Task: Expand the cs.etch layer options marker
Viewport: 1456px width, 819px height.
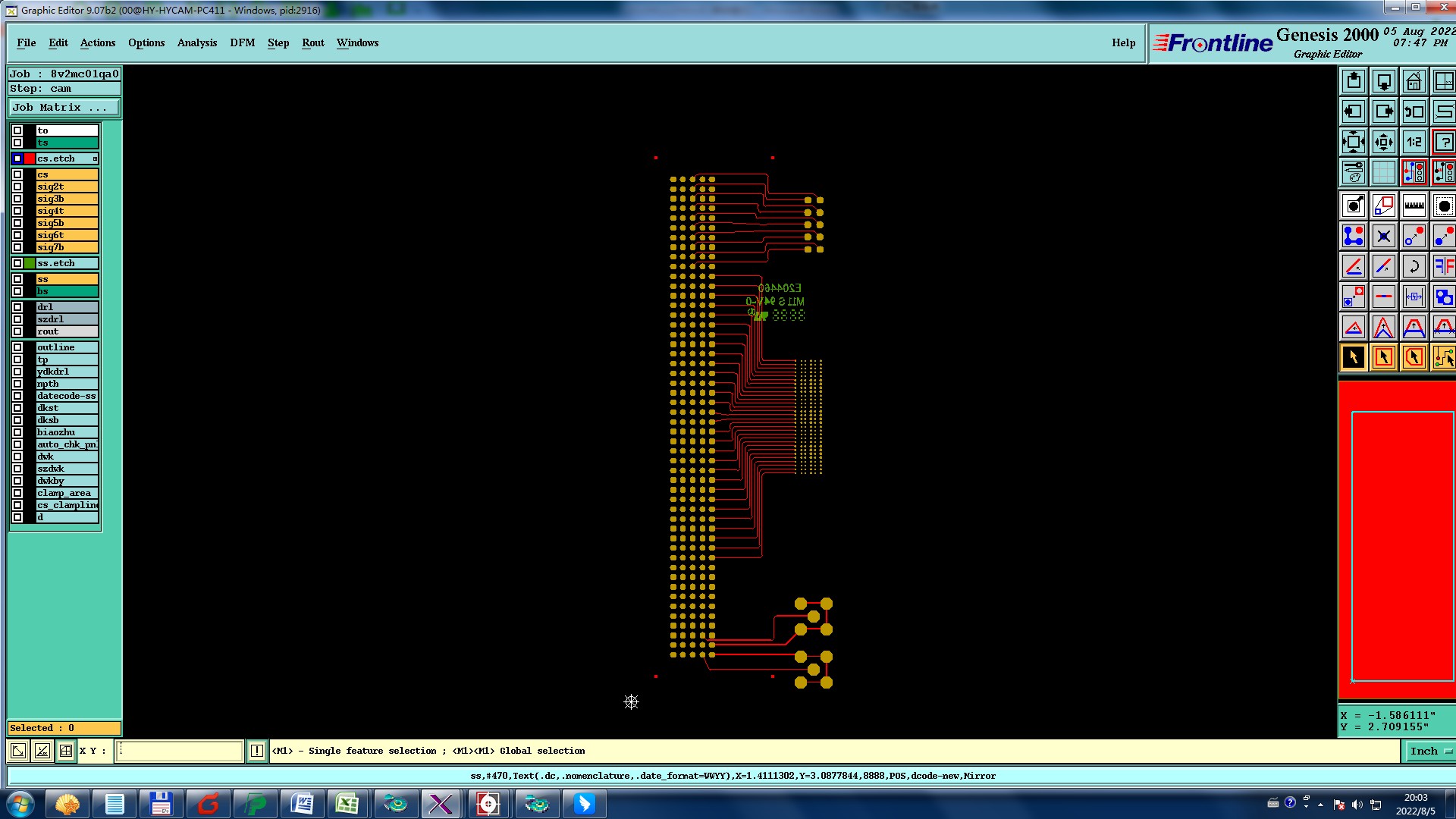Action: tap(95, 158)
